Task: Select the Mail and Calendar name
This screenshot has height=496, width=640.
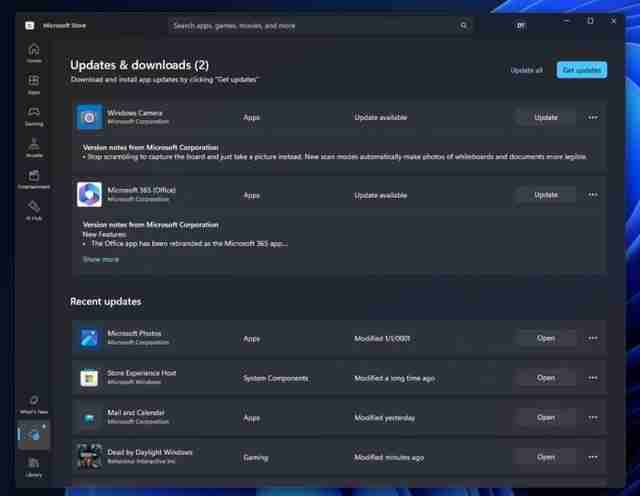Action: coord(136,413)
